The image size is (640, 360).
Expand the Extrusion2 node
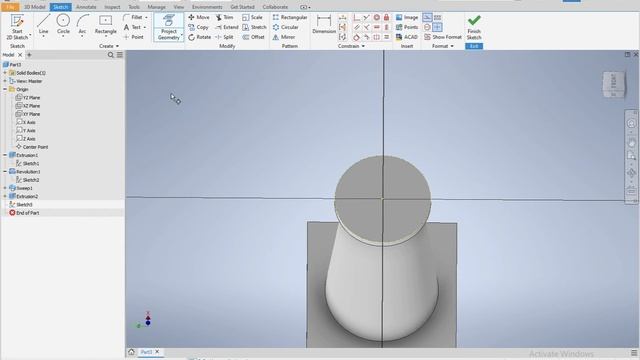click(x=5, y=196)
